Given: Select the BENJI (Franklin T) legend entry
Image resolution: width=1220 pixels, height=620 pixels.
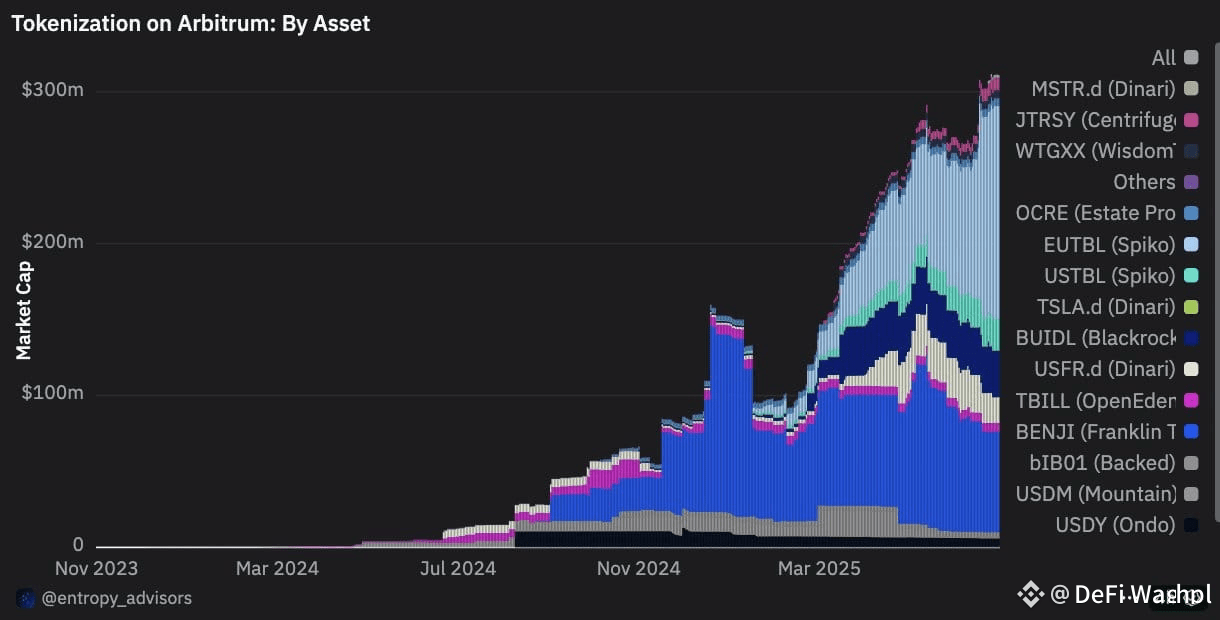Looking at the screenshot, I should coord(1106,431).
